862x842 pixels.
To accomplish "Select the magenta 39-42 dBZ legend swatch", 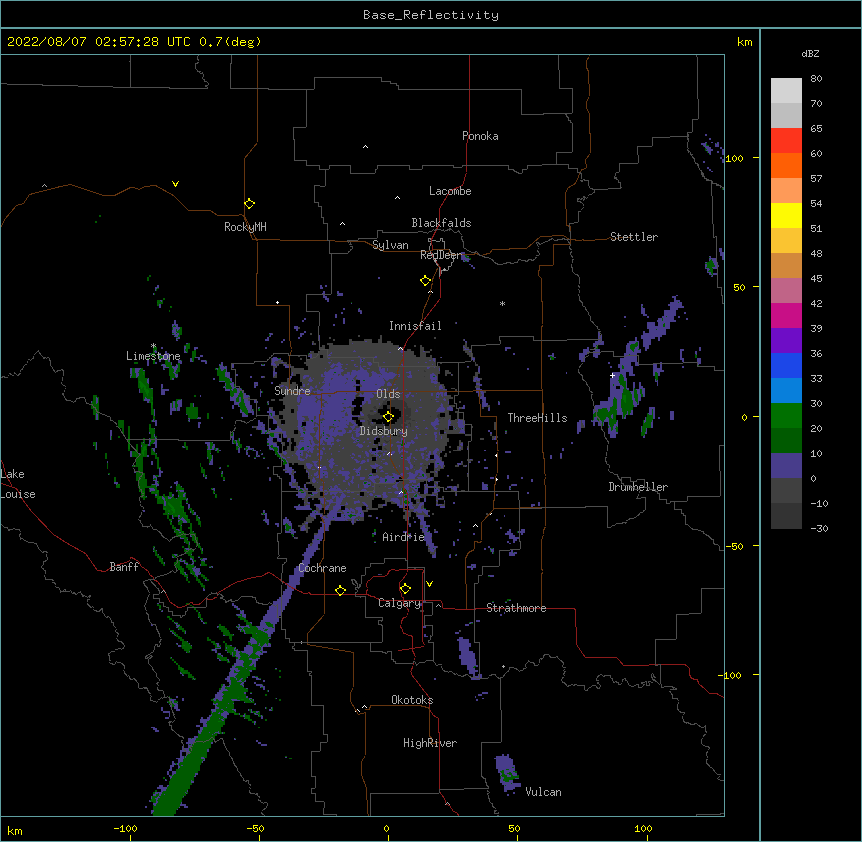I will pos(786,315).
